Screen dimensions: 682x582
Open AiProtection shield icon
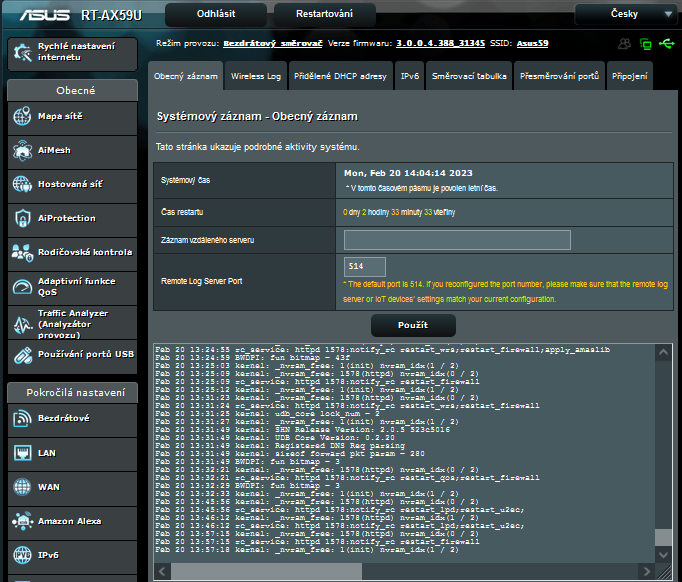[22, 218]
